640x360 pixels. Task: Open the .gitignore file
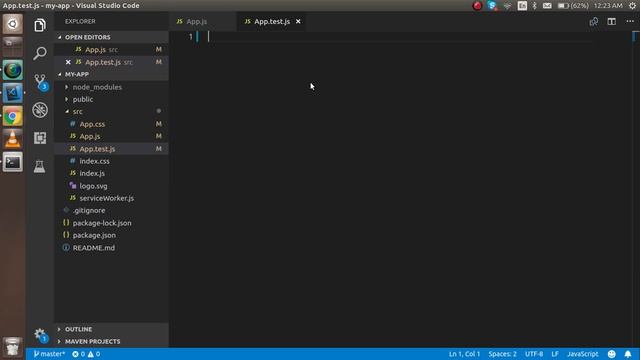click(111, 211)
